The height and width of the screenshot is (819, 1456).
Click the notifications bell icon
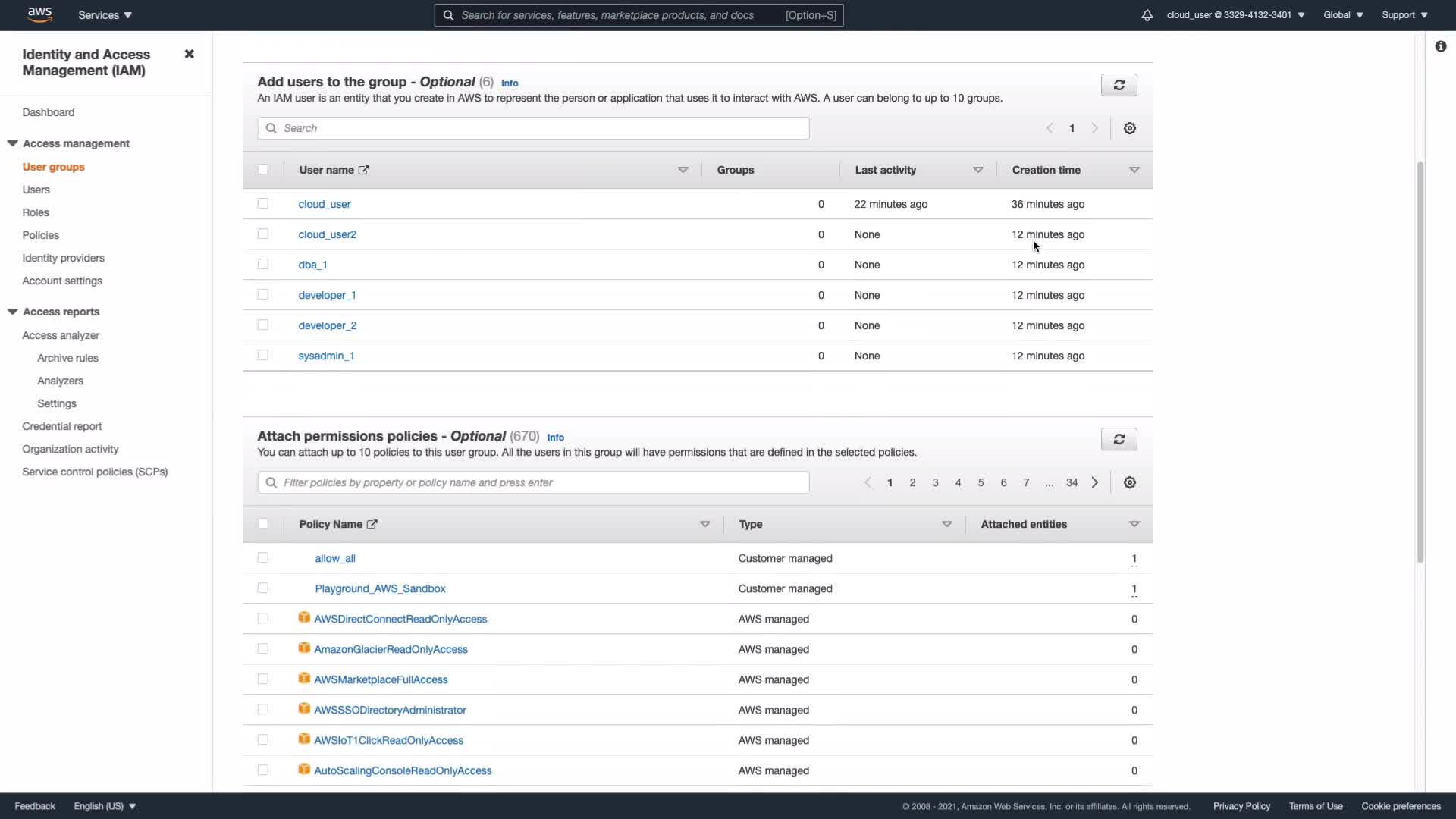[1147, 15]
